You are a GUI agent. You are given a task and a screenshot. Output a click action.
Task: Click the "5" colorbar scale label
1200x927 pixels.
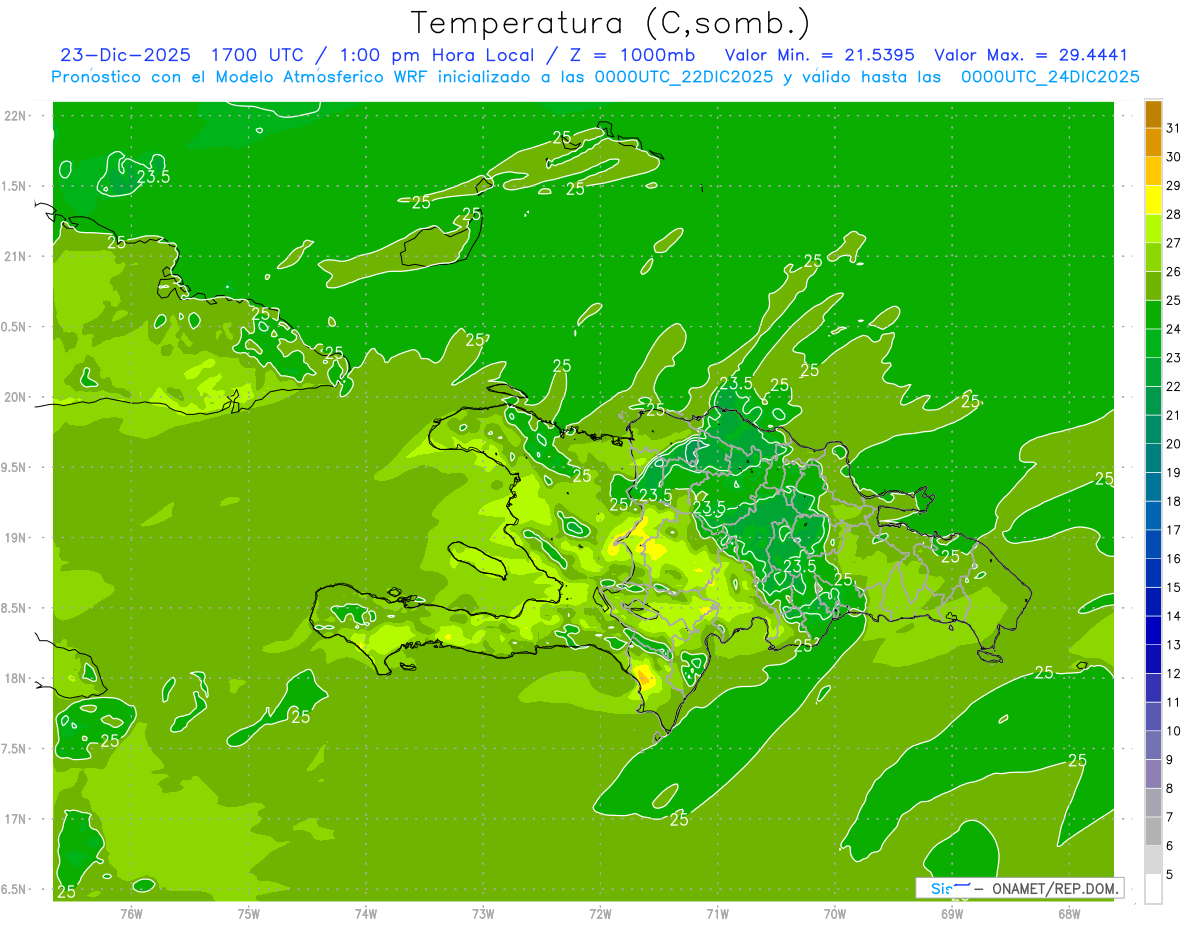pyautogui.click(x=1170, y=875)
